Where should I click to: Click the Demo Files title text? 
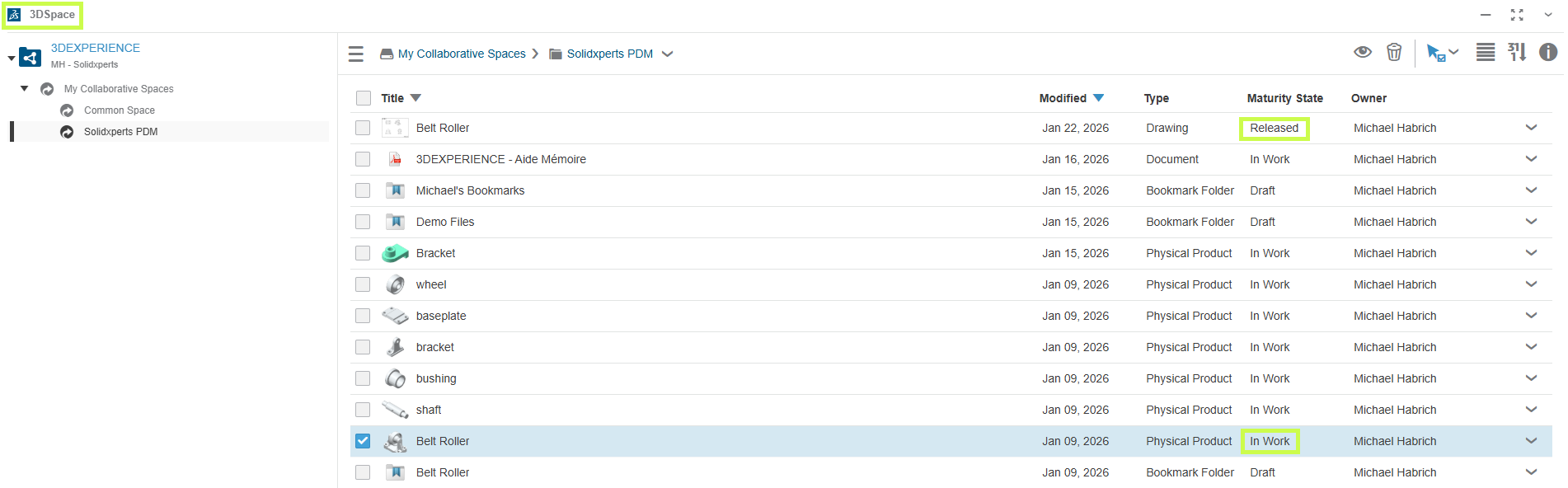[x=445, y=222]
